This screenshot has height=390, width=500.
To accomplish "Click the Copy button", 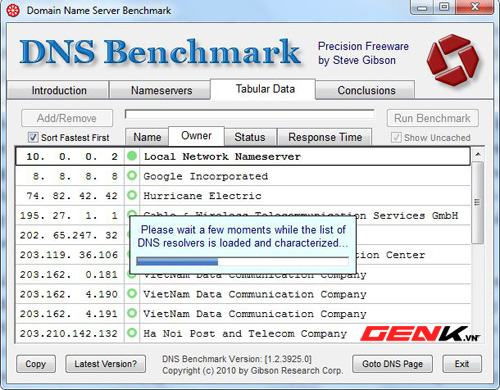I will point(36,364).
